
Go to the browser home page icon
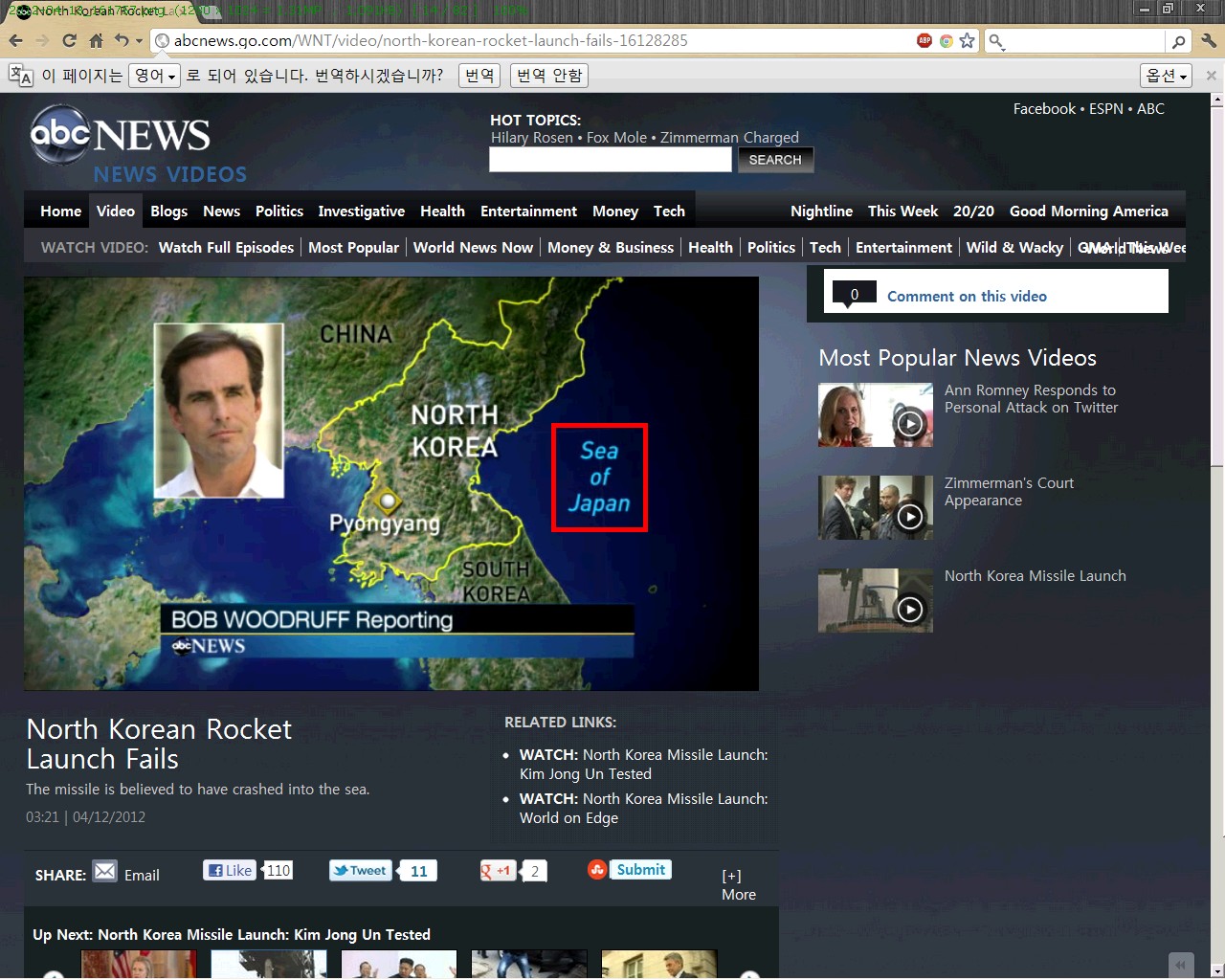pos(96,40)
